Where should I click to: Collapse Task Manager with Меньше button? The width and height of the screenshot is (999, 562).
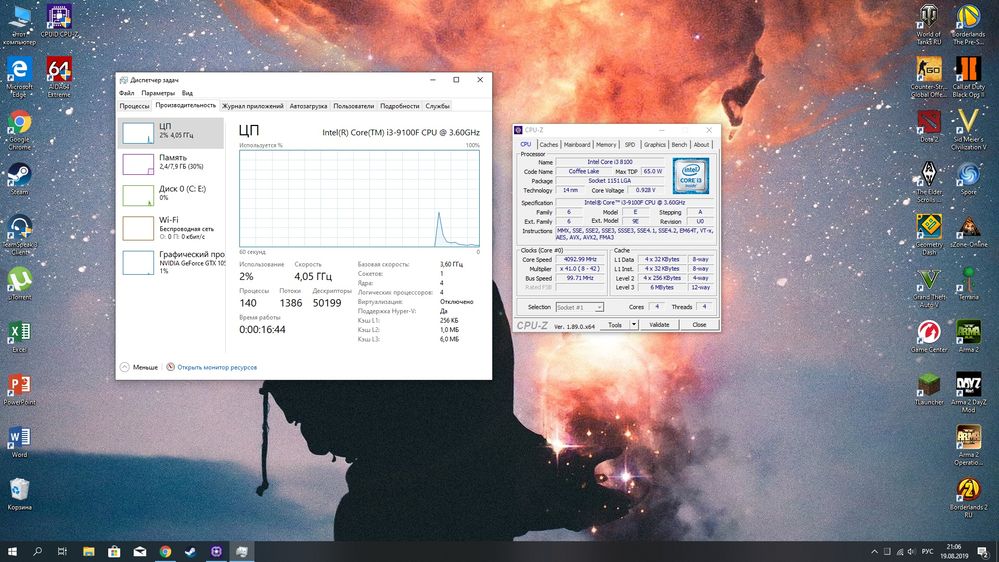click(139, 367)
